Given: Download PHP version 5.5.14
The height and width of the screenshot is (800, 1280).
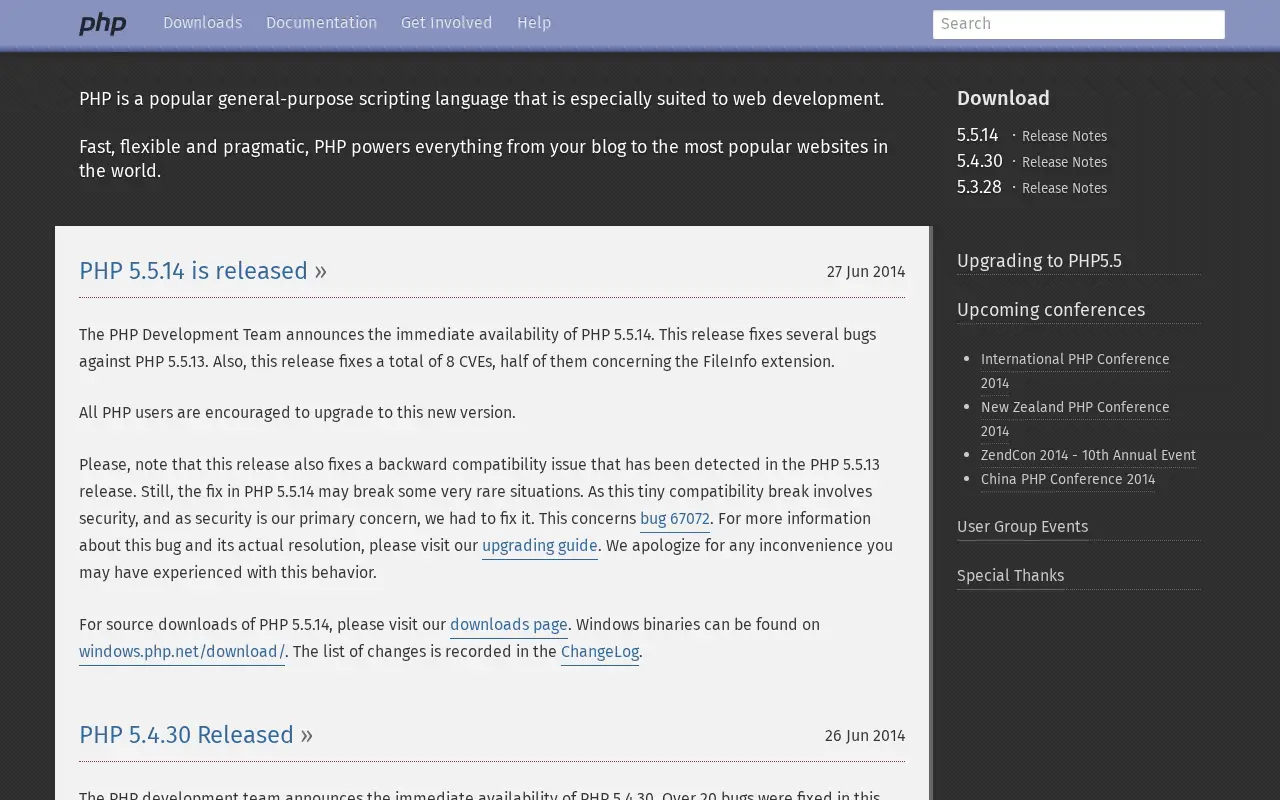Looking at the screenshot, I should tap(977, 135).
